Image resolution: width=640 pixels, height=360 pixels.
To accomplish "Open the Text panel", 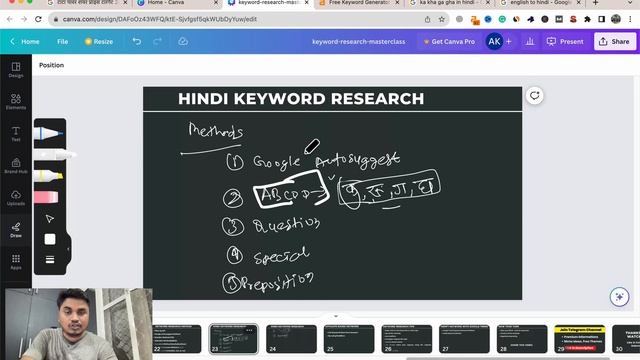I will (16, 133).
